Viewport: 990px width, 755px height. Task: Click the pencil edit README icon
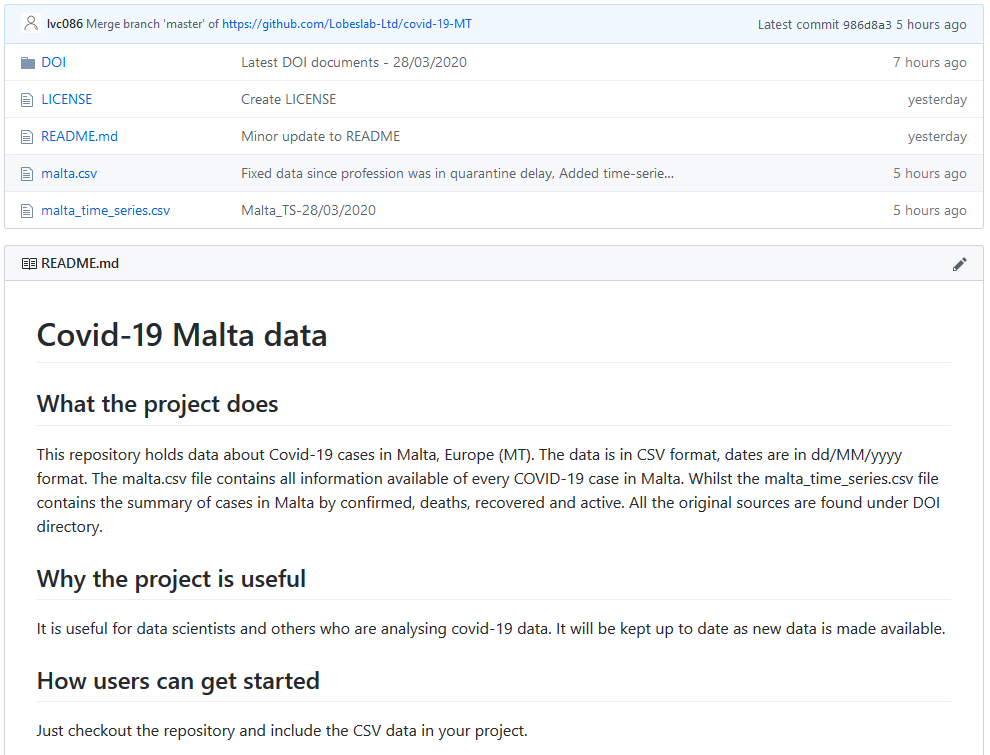click(x=960, y=264)
